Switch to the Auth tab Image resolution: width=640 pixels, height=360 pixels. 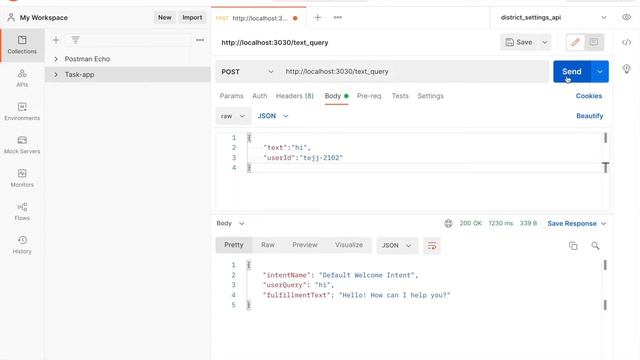tap(260, 96)
